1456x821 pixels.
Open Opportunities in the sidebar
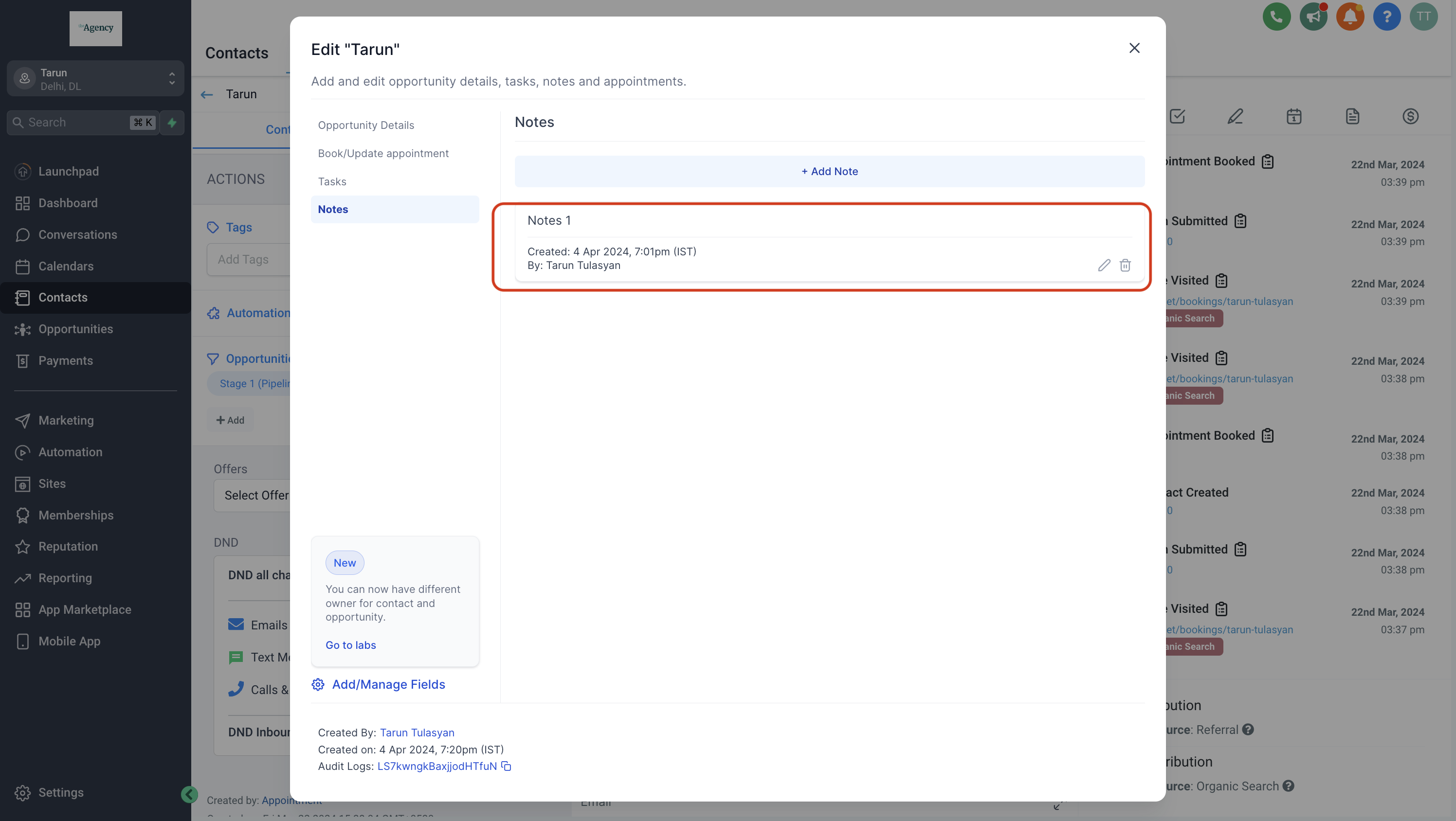point(76,329)
